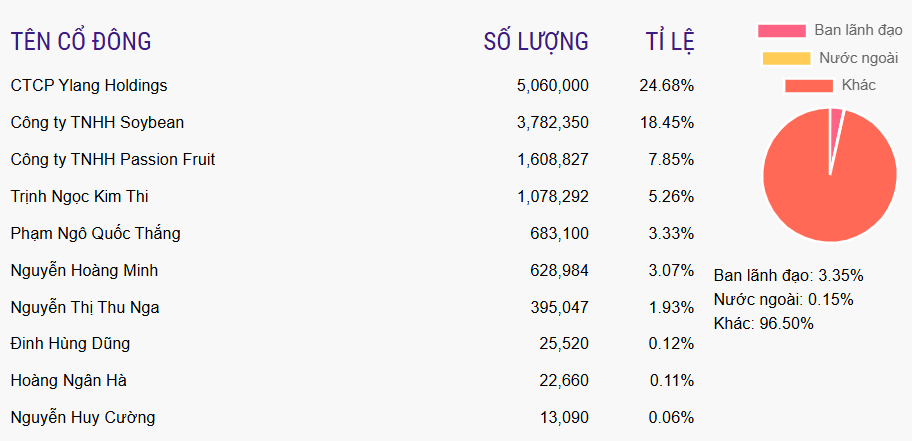Click the 5,060,000 share quantity value
This screenshot has height=441, width=912.
point(553,86)
